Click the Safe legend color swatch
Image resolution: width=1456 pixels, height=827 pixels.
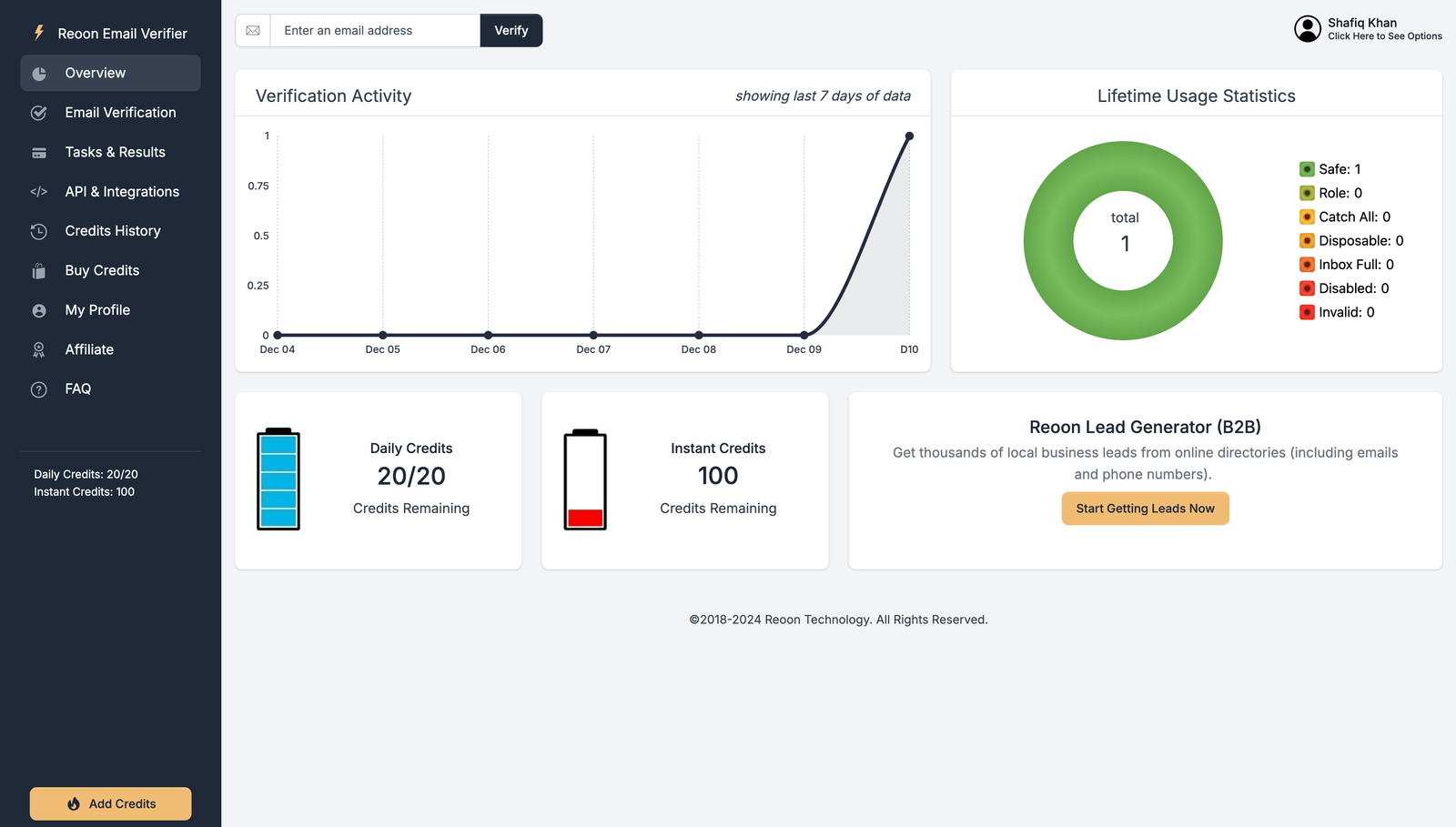point(1307,169)
